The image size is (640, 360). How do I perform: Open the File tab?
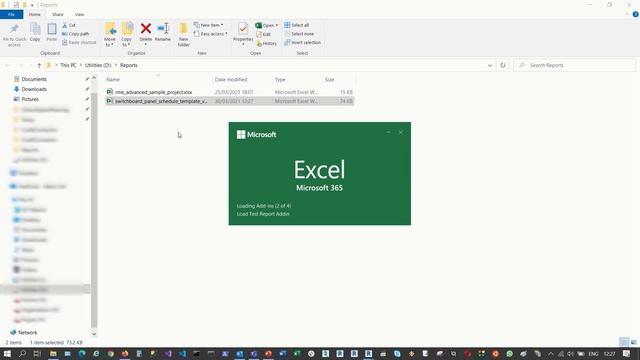[11, 14]
